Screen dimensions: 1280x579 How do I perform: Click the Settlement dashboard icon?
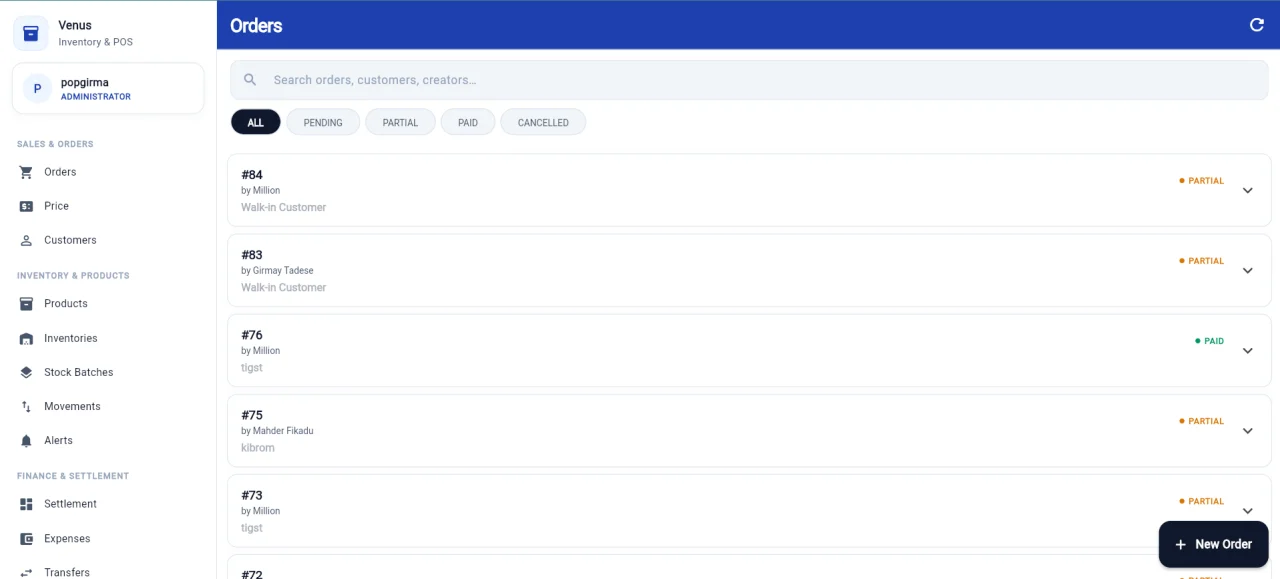pyautogui.click(x=26, y=504)
